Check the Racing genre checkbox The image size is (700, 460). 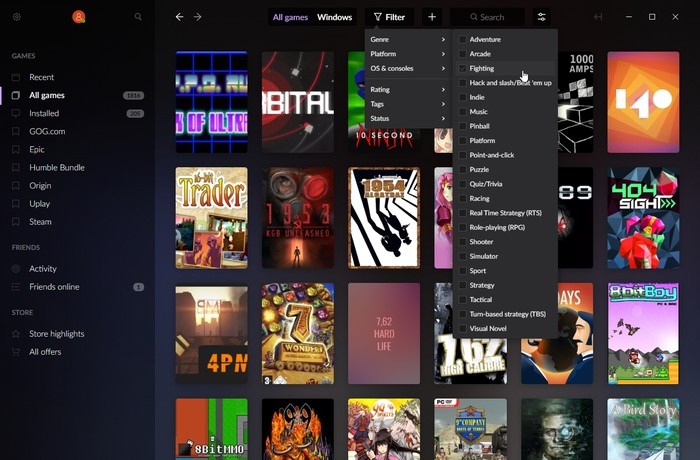click(462, 198)
